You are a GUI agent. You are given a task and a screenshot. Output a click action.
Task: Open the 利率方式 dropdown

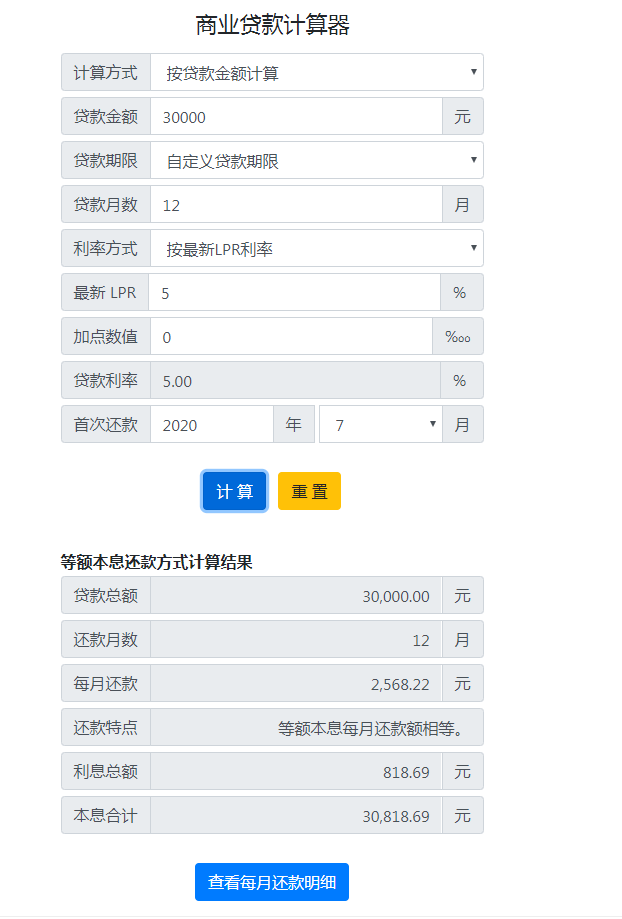[x=316, y=249]
